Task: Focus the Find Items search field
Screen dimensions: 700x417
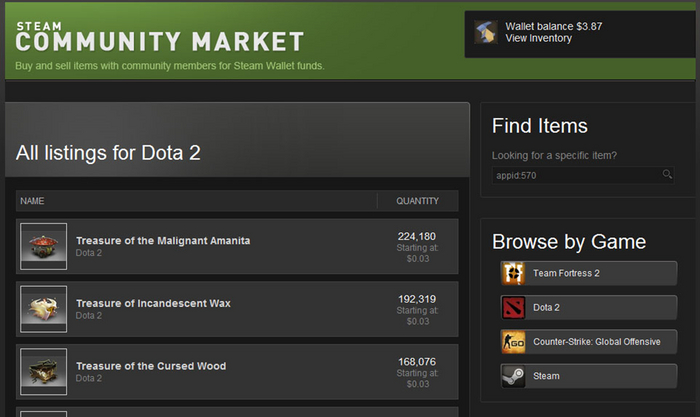Action: tap(575, 175)
